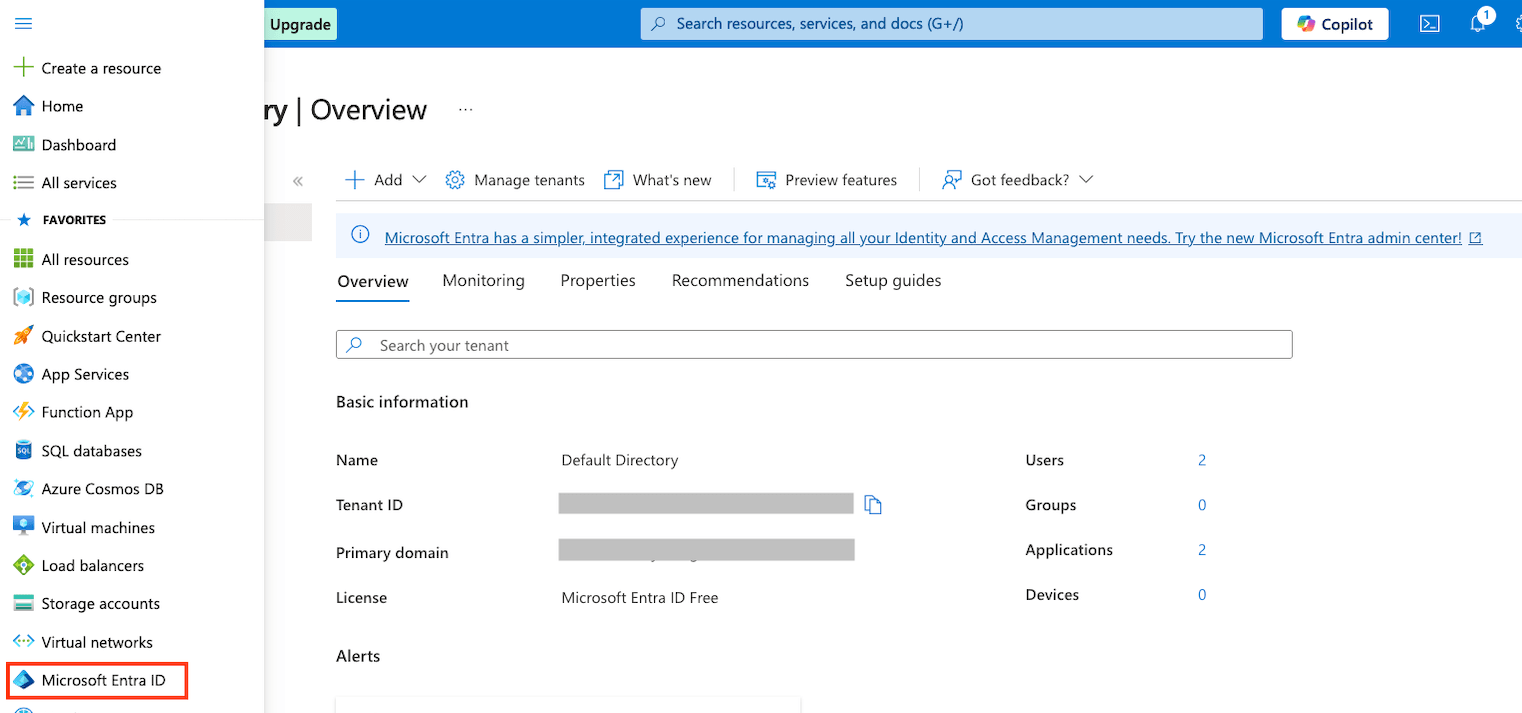The width and height of the screenshot is (1522, 713).
Task: Click the SQL databases icon
Action: tap(23, 451)
